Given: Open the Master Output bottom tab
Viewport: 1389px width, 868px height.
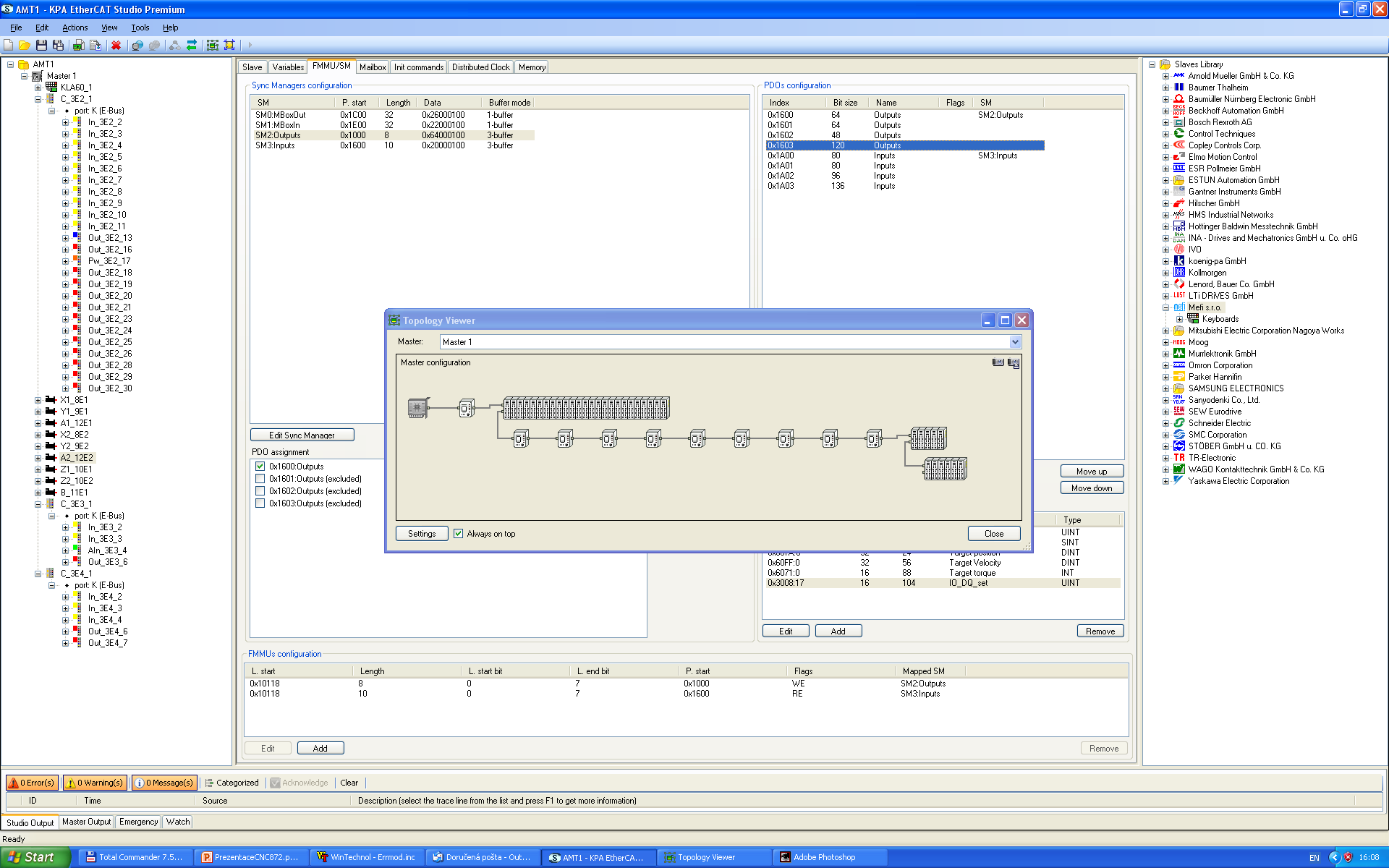Looking at the screenshot, I should pos(86,822).
